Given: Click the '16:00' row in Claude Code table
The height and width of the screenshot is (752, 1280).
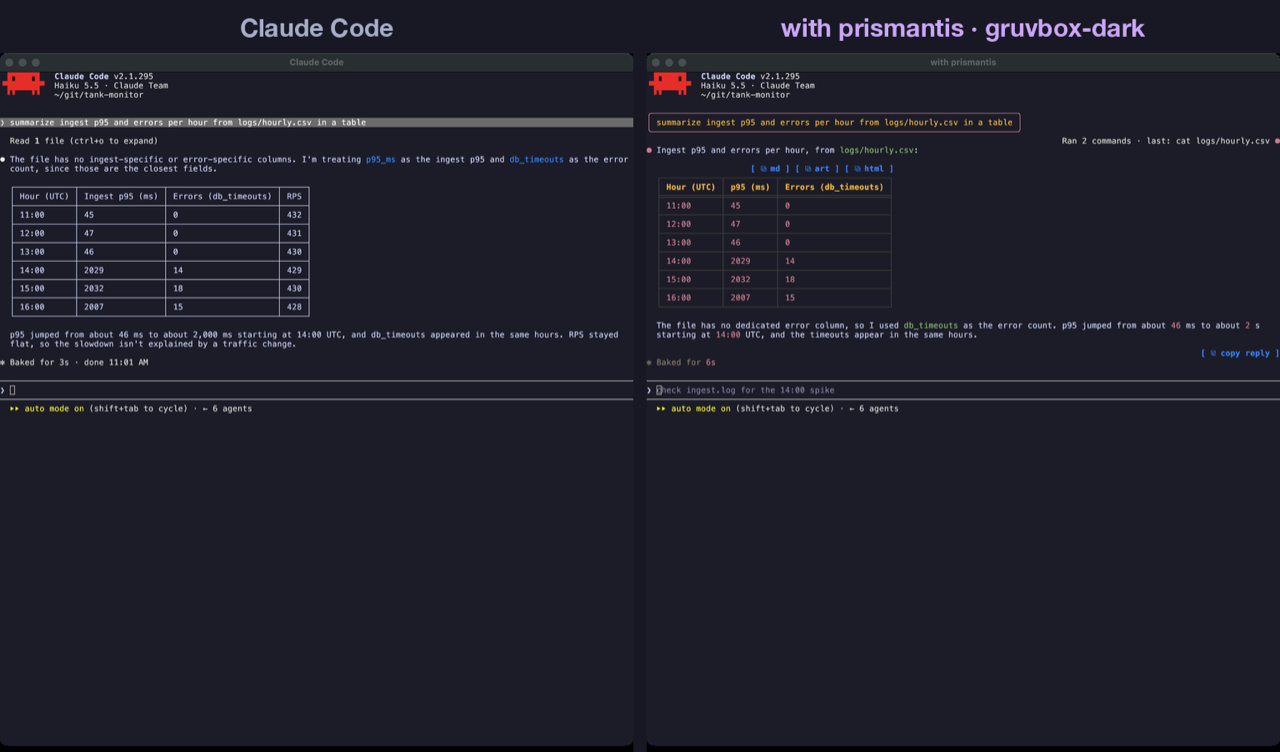Looking at the screenshot, I should pyautogui.click(x=160, y=307).
